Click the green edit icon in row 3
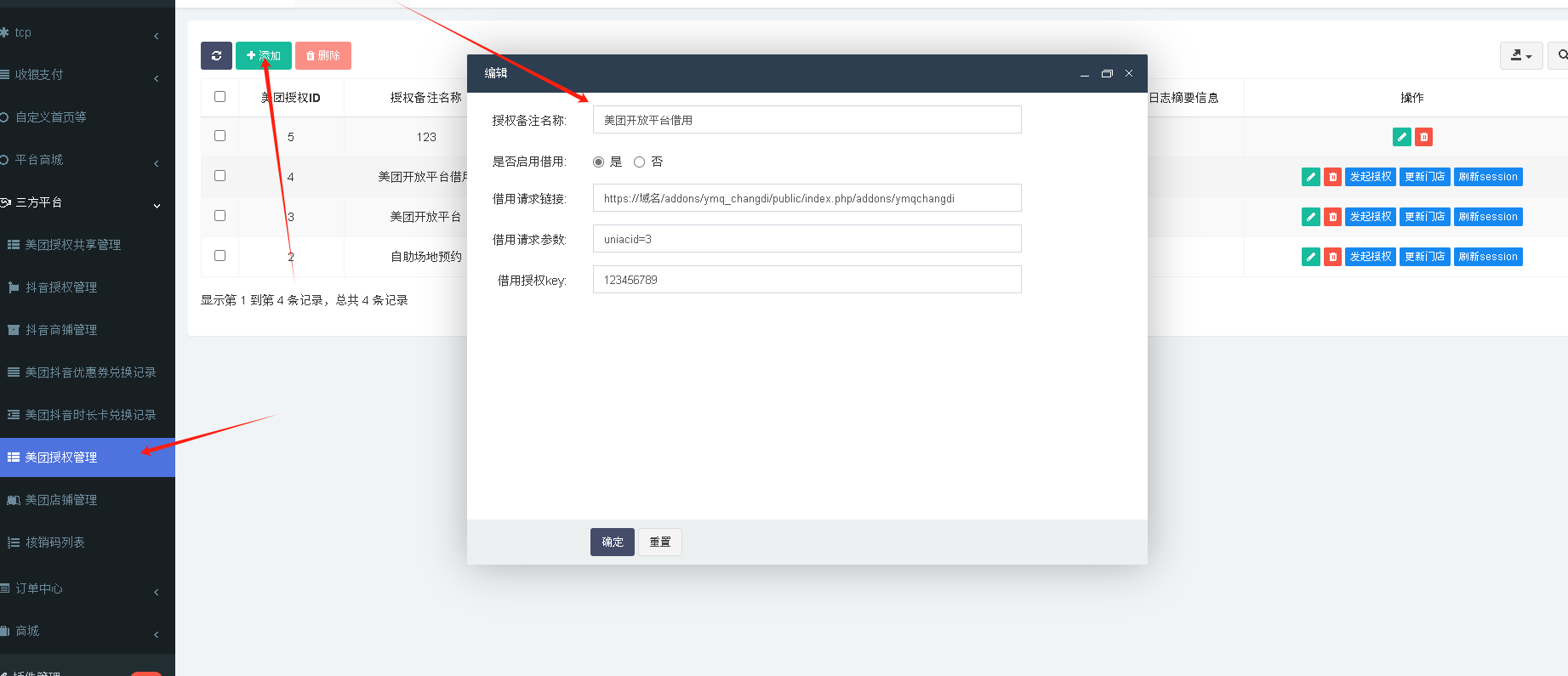Screen dimensions: 1568x676 coord(1311,217)
